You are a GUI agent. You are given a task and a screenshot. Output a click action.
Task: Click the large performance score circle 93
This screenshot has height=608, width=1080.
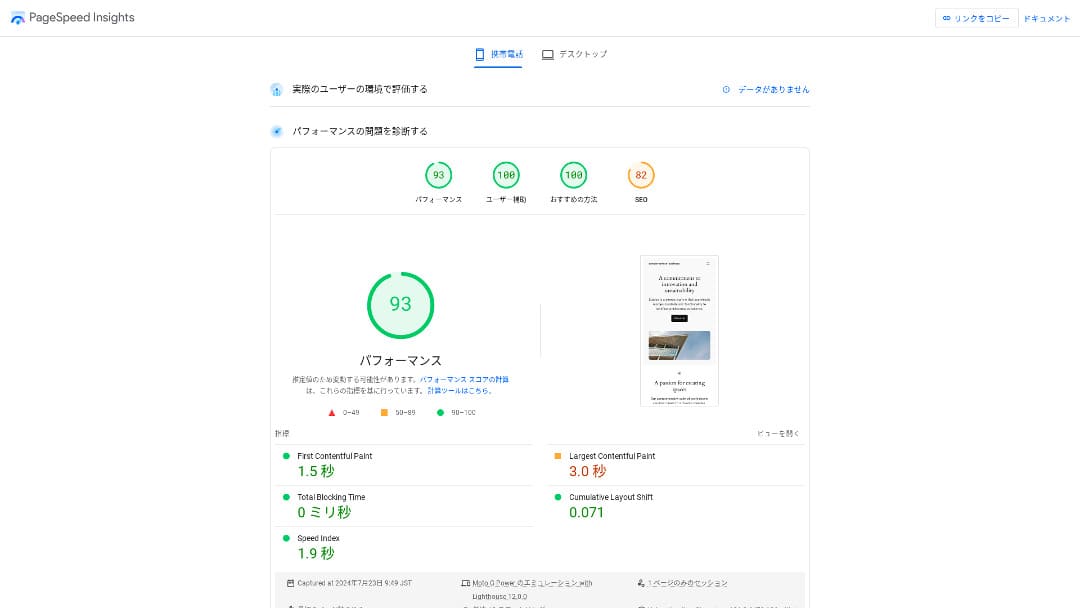tap(400, 305)
